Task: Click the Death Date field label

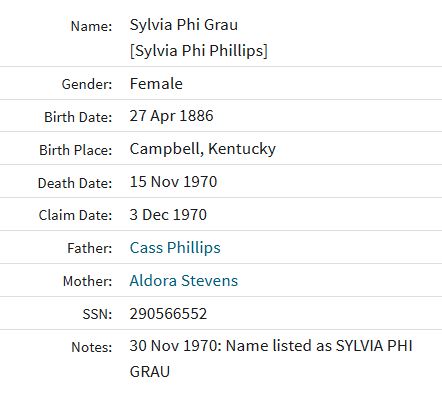Action: coord(75,183)
